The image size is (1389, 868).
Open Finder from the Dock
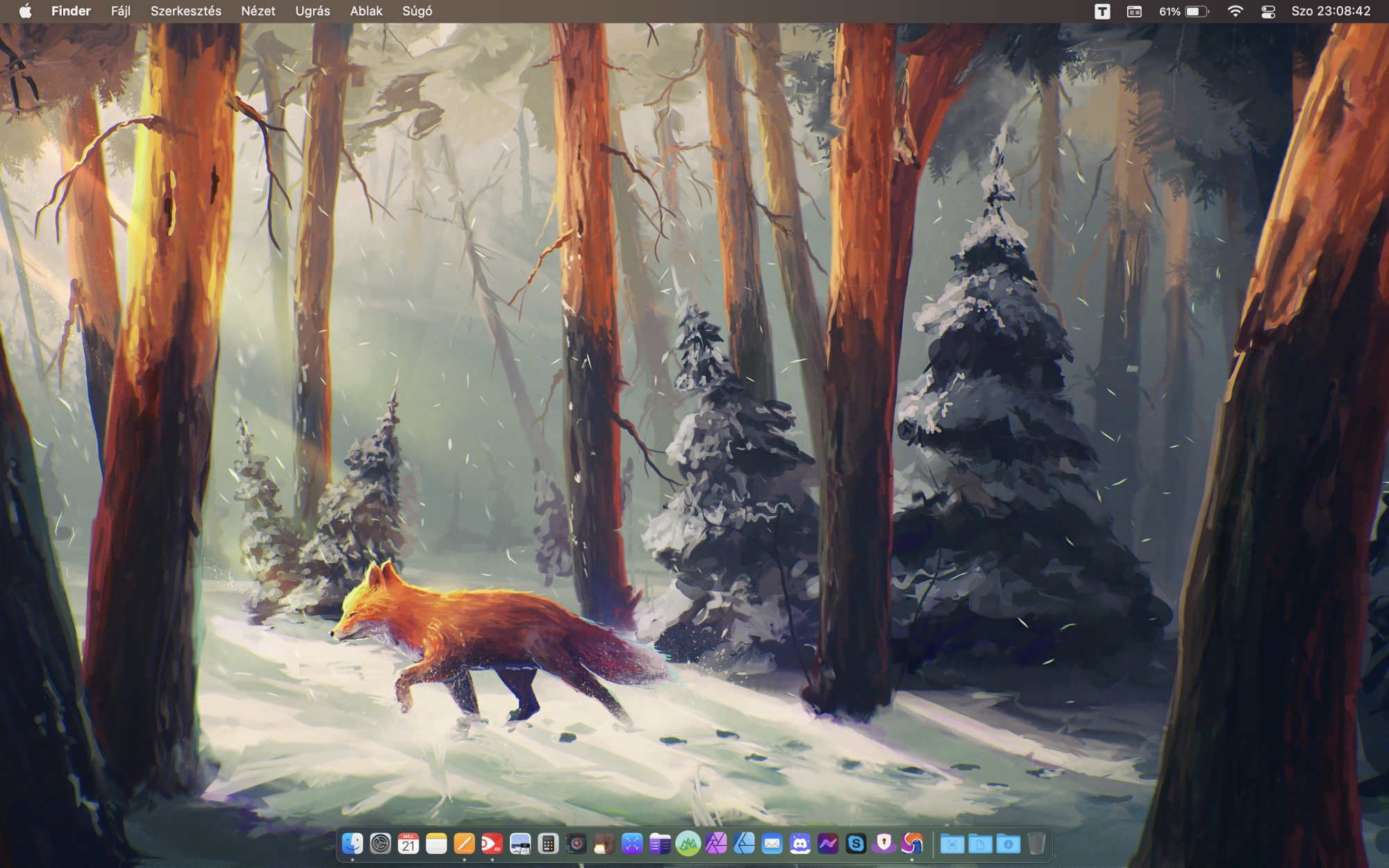click(x=353, y=844)
